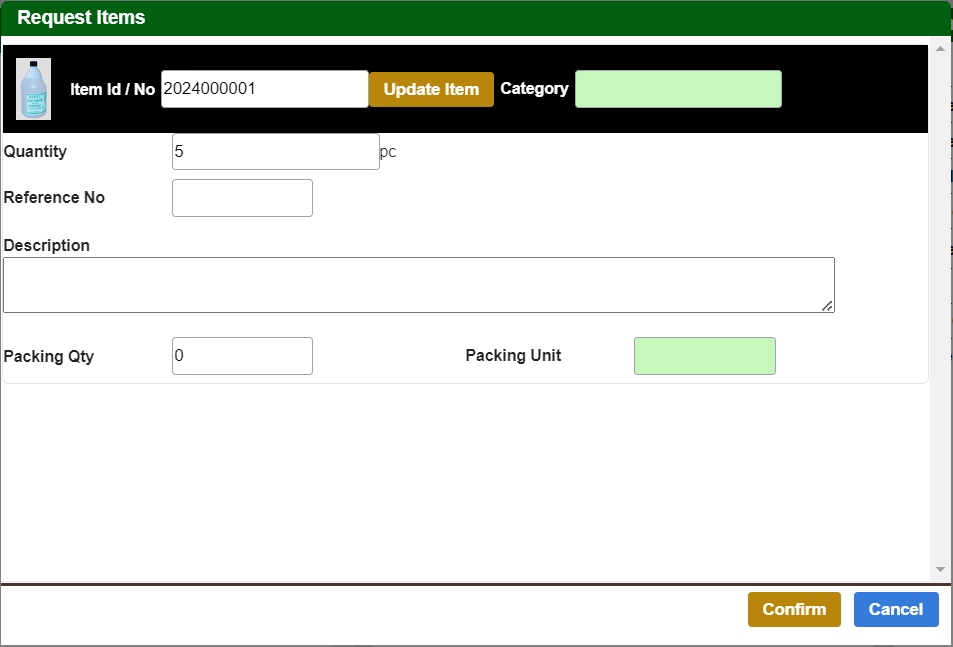
Task: Grab the Description box resize handle
Action: coord(828,306)
